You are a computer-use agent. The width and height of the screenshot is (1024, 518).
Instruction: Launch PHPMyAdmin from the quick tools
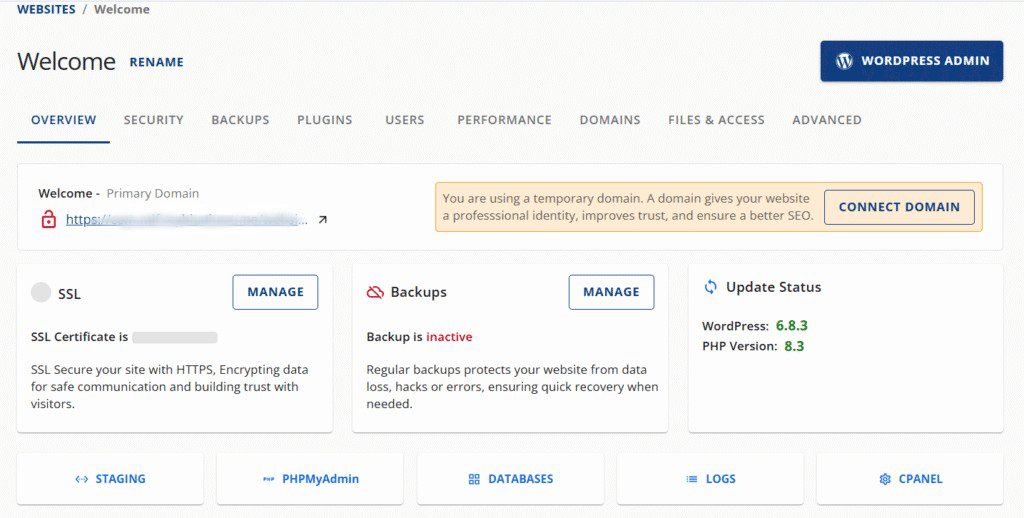[x=310, y=479]
